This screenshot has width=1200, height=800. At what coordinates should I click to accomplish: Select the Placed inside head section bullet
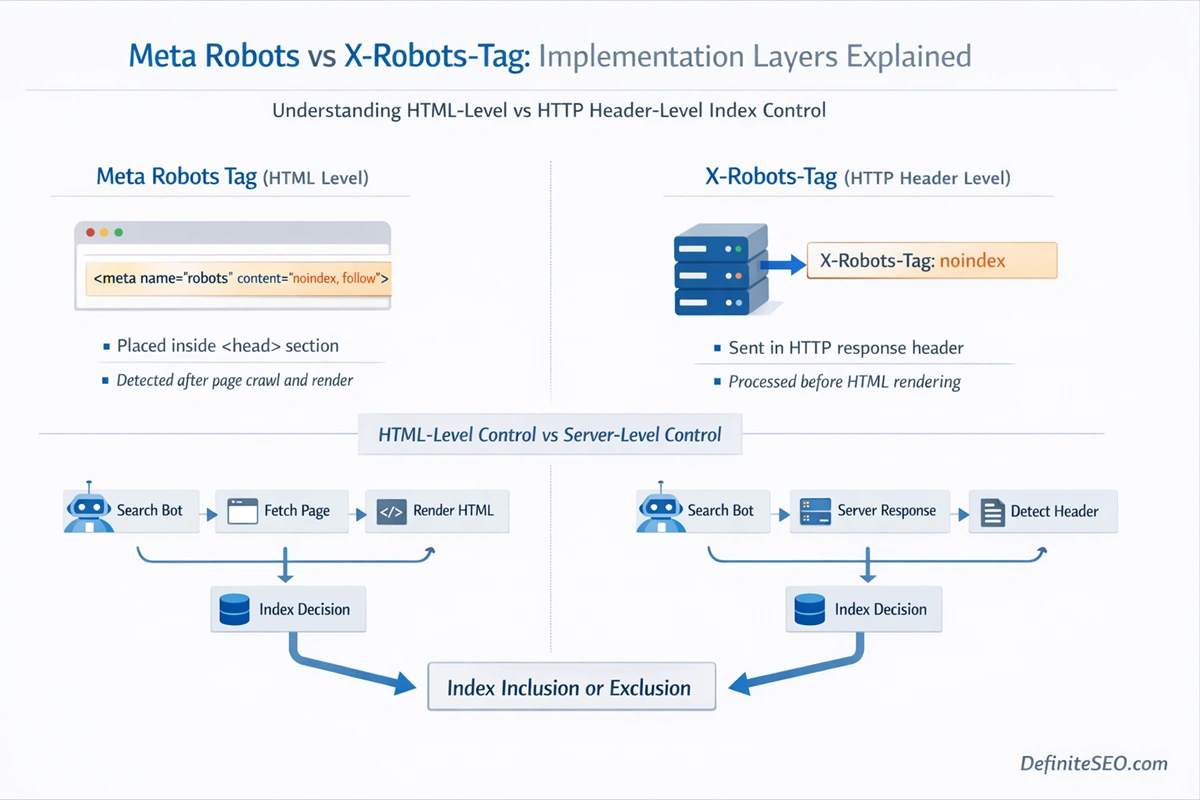[228, 345]
